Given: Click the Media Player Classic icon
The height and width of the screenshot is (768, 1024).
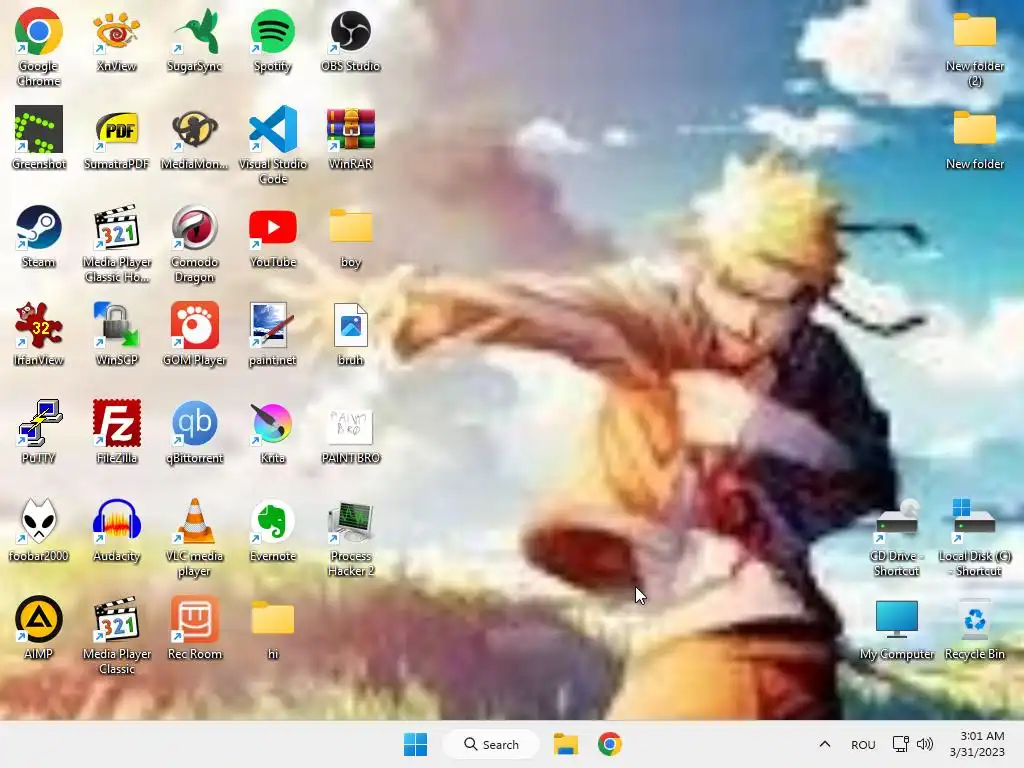Looking at the screenshot, I should (116, 619).
